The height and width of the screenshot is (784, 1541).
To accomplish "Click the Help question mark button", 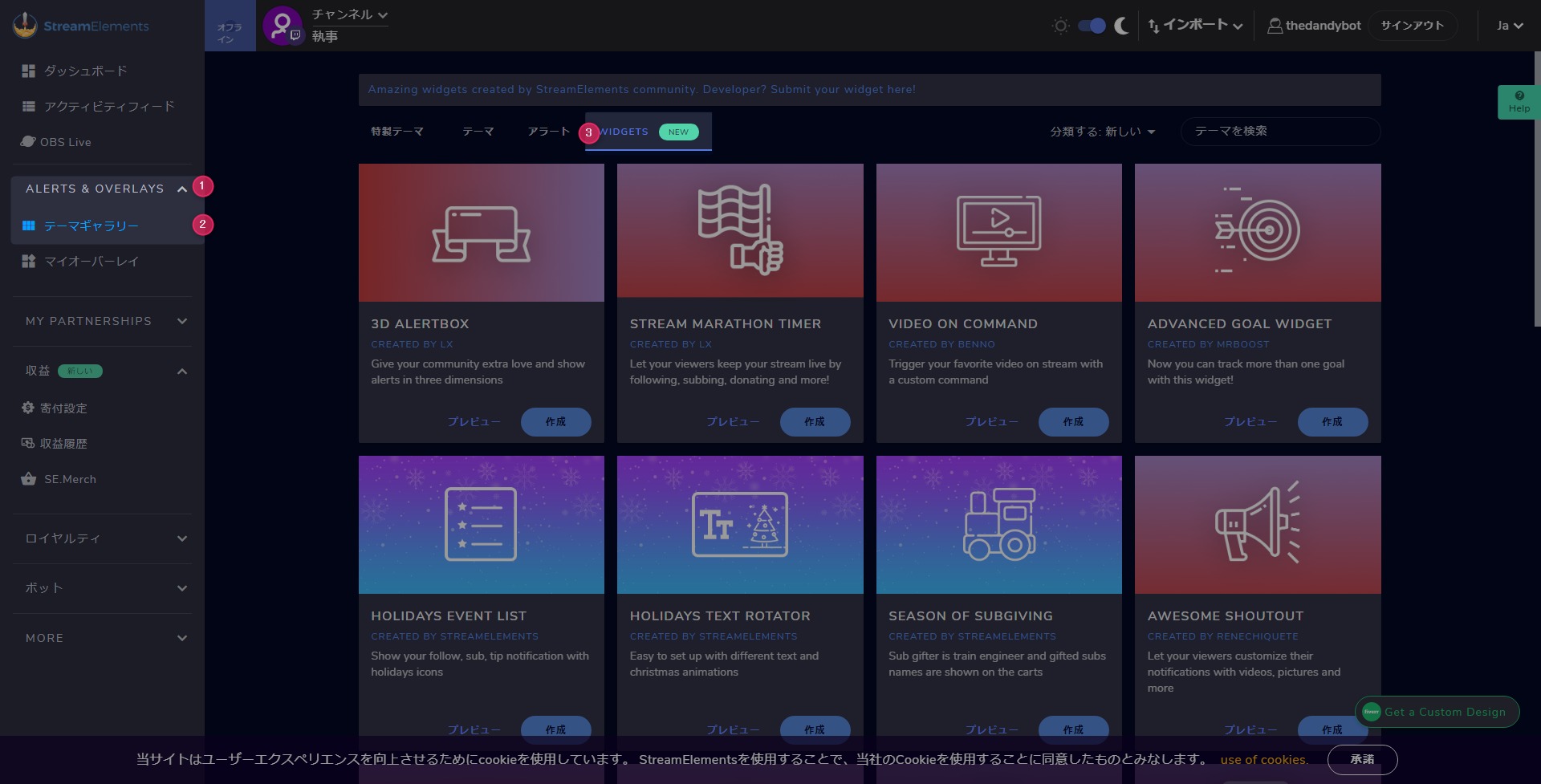I will [x=1519, y=102].
